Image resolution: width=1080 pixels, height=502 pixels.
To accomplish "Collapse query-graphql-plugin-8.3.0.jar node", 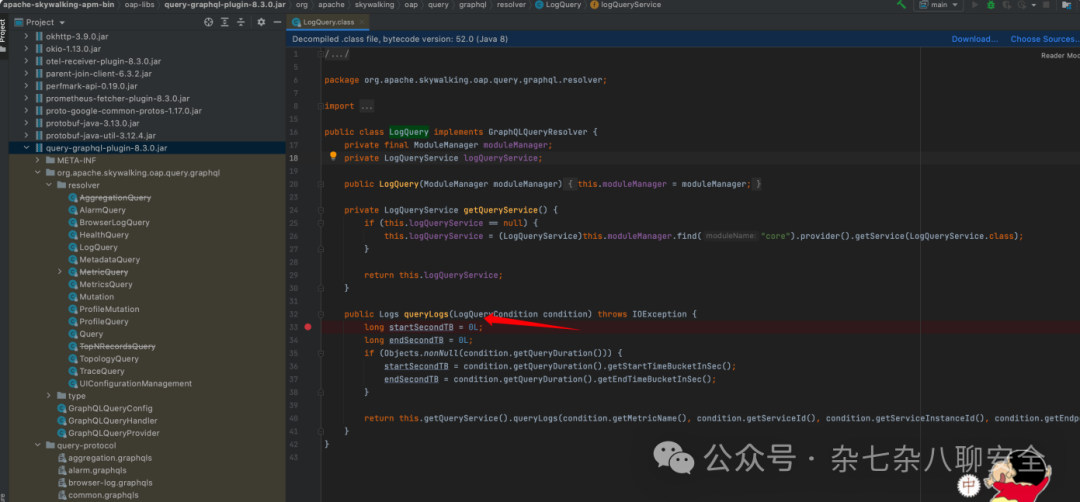I will point(27,148).
